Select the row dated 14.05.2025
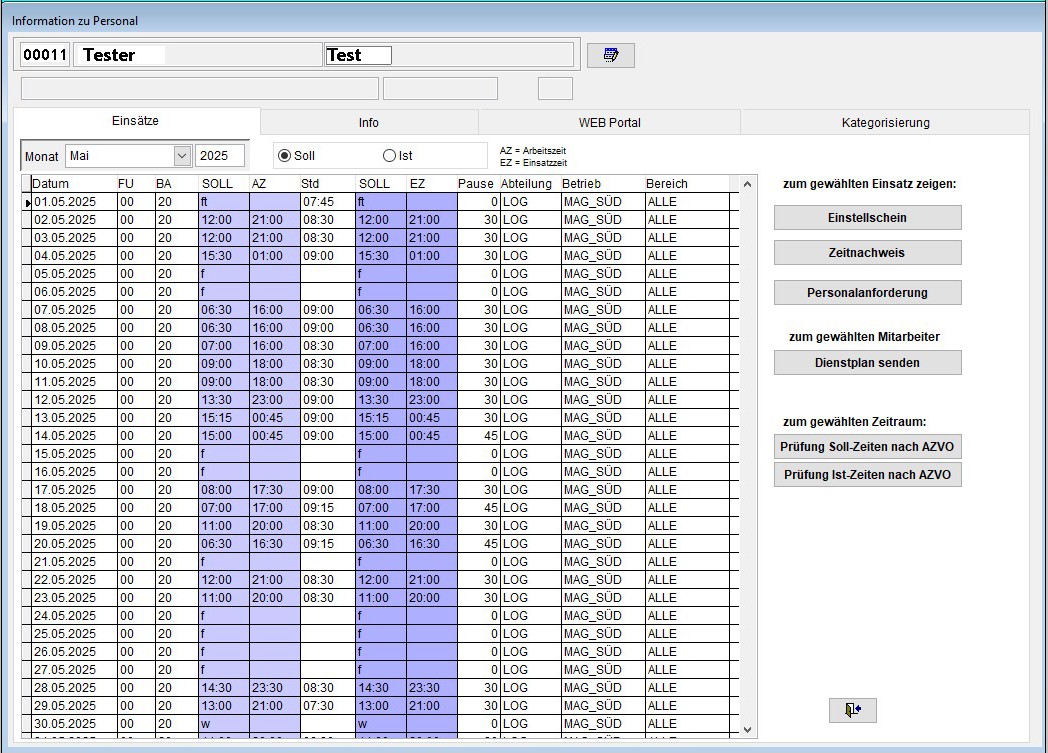The width and height of the screenshot is (1048, 753). pos(380,436)
